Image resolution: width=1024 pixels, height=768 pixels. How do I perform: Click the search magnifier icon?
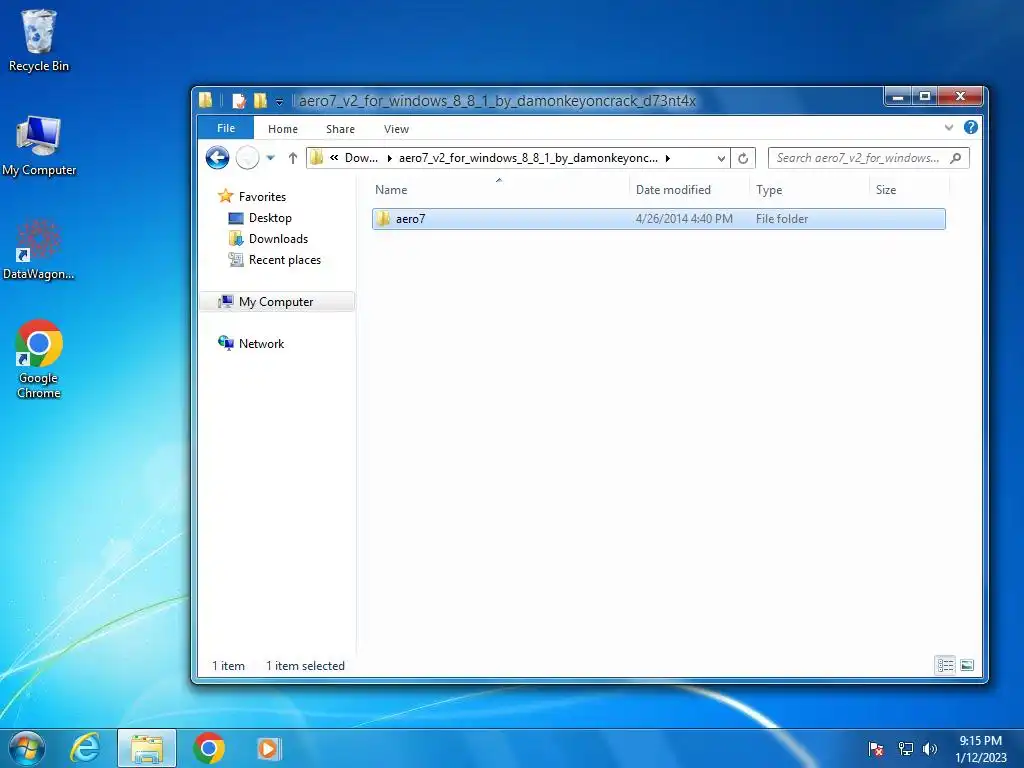point(956,158)
